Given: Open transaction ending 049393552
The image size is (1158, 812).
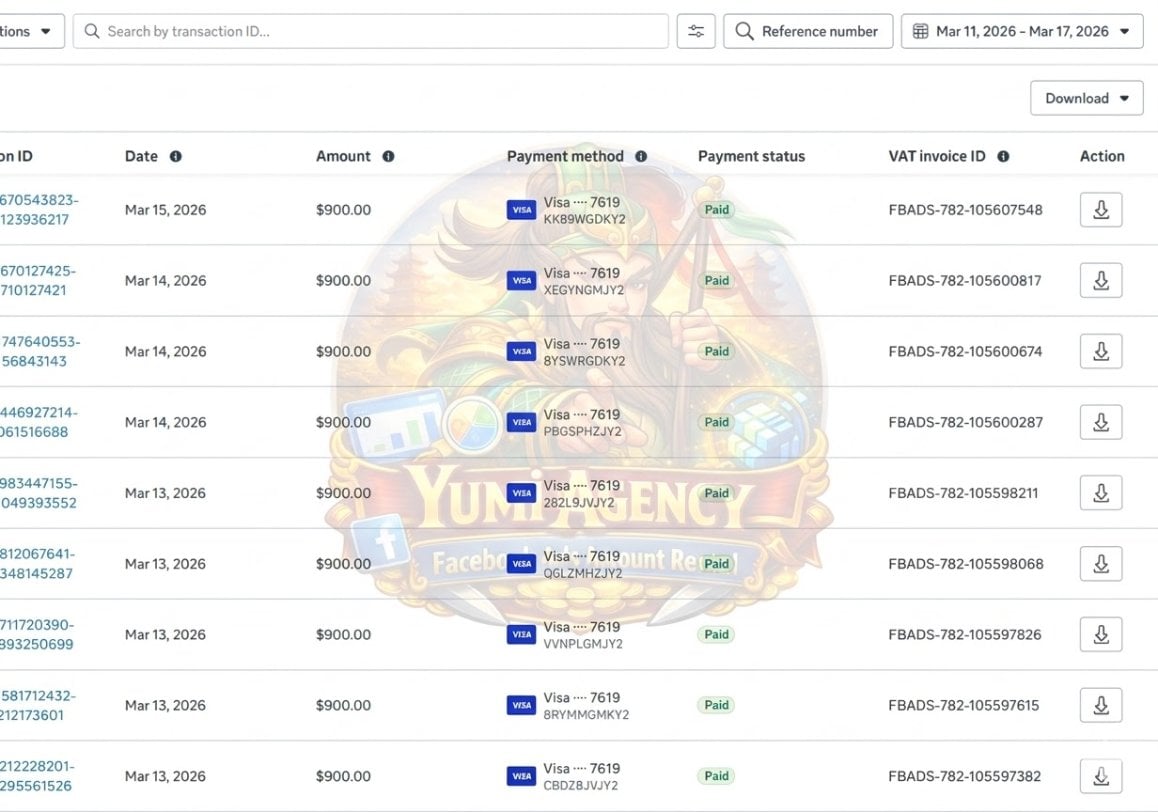Looking at the screenshot, I should (x=37, y=493).
